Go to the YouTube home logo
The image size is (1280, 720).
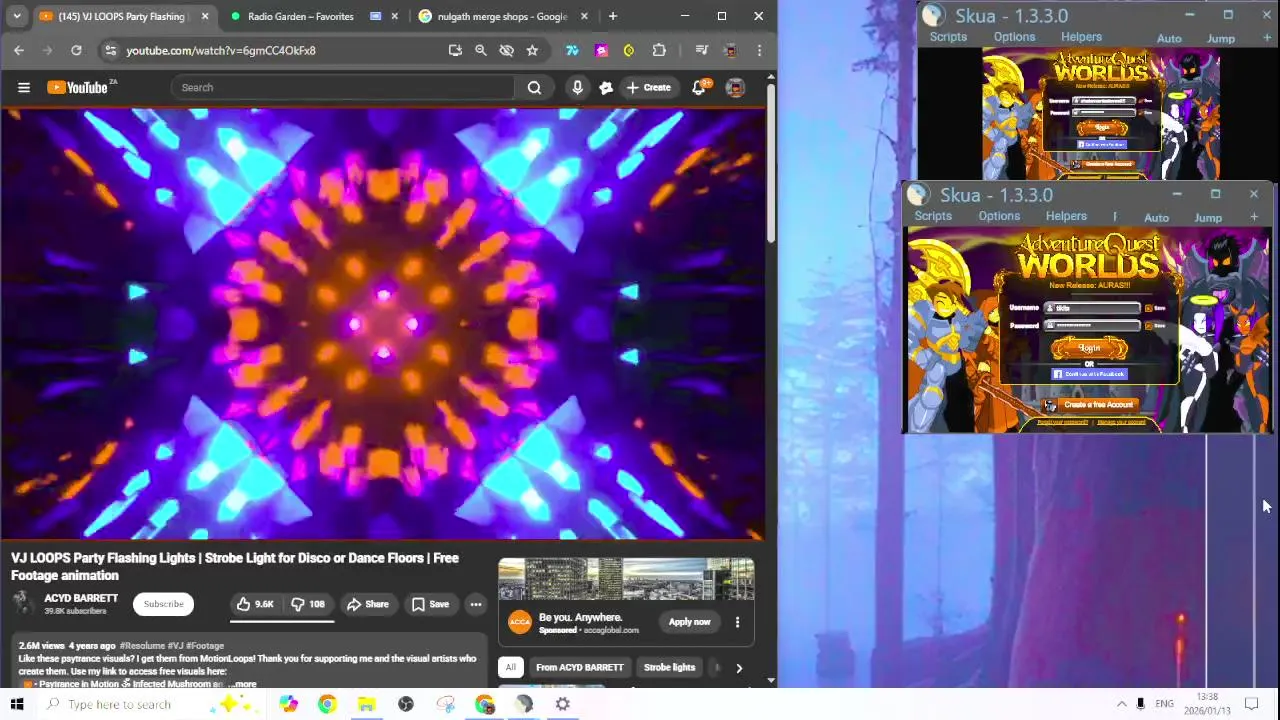coord(77,87)
